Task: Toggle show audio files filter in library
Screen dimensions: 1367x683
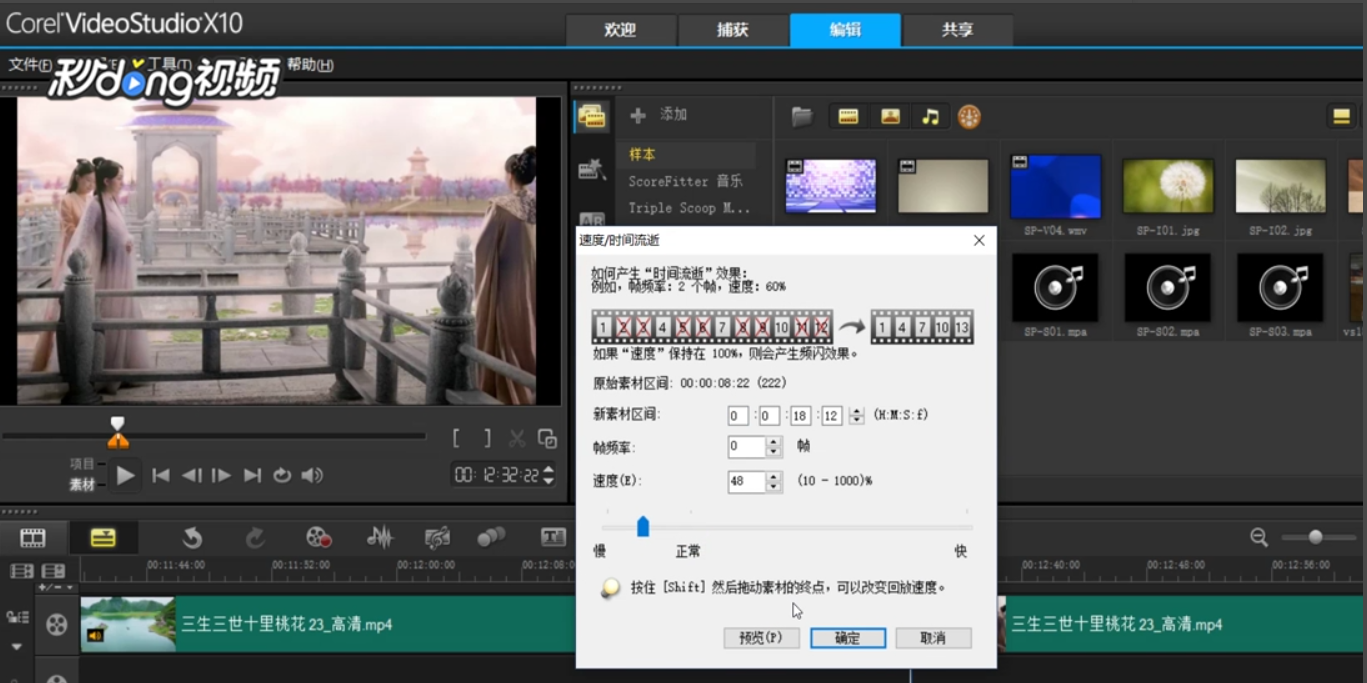Action: 931,116
